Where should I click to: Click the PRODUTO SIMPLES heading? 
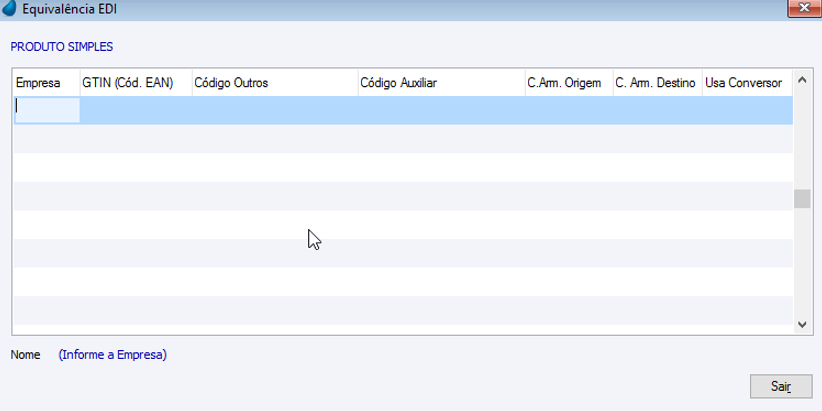click(x=62, y=46)
